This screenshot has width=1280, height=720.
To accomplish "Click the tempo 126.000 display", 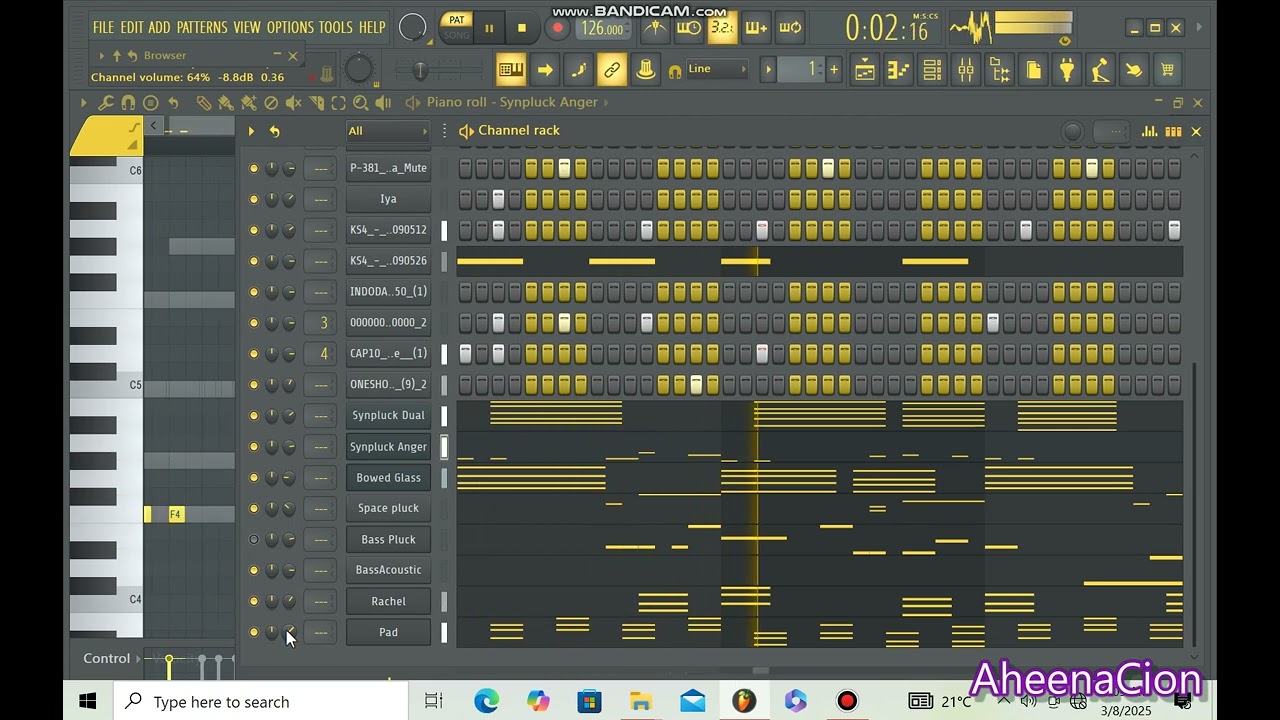I will coord(603,28).
